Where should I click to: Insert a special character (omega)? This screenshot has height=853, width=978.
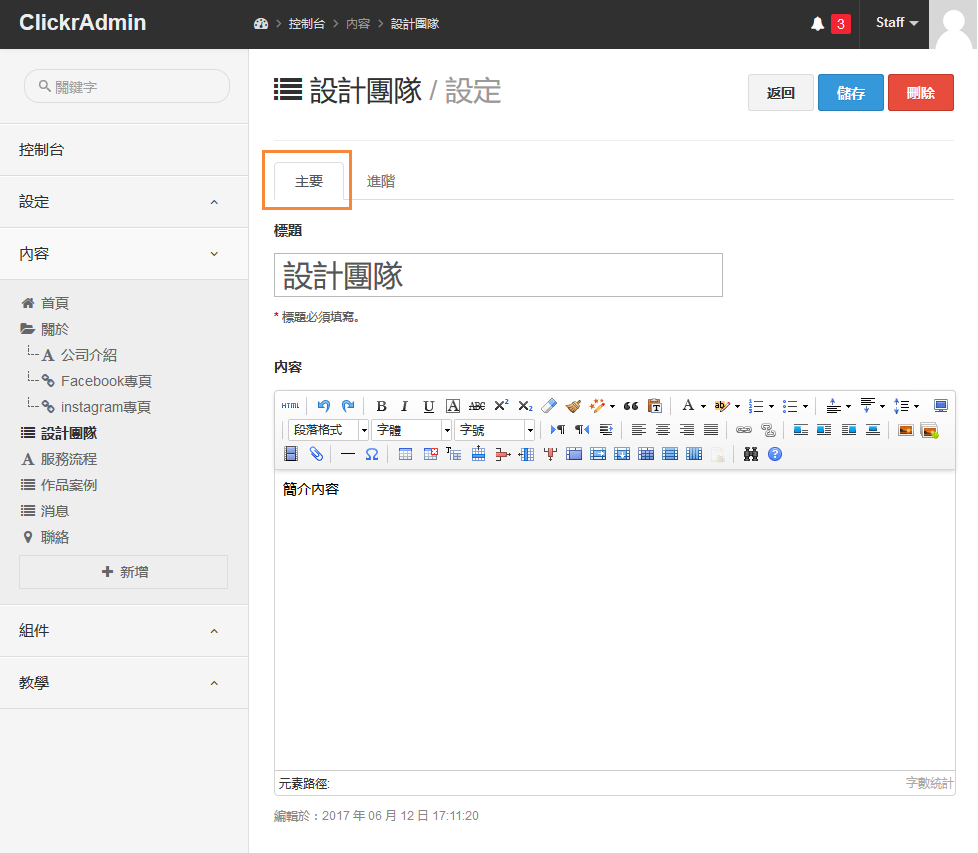(372, 454)
